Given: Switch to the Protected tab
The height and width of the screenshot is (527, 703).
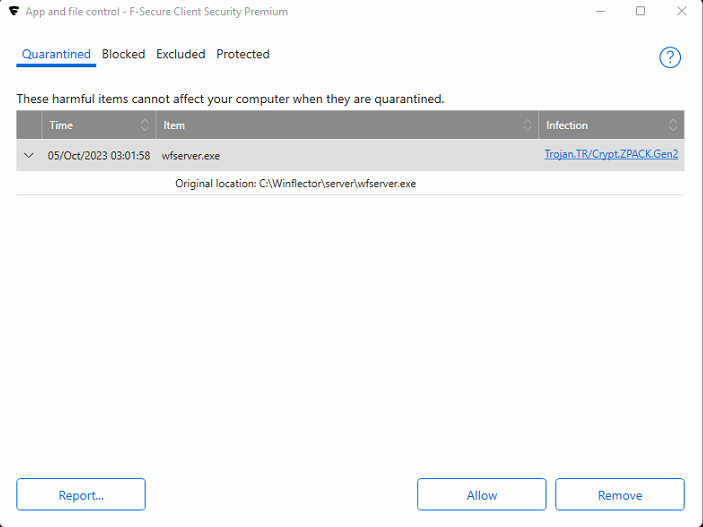Looking at the screenshot, I should [243, 54].
